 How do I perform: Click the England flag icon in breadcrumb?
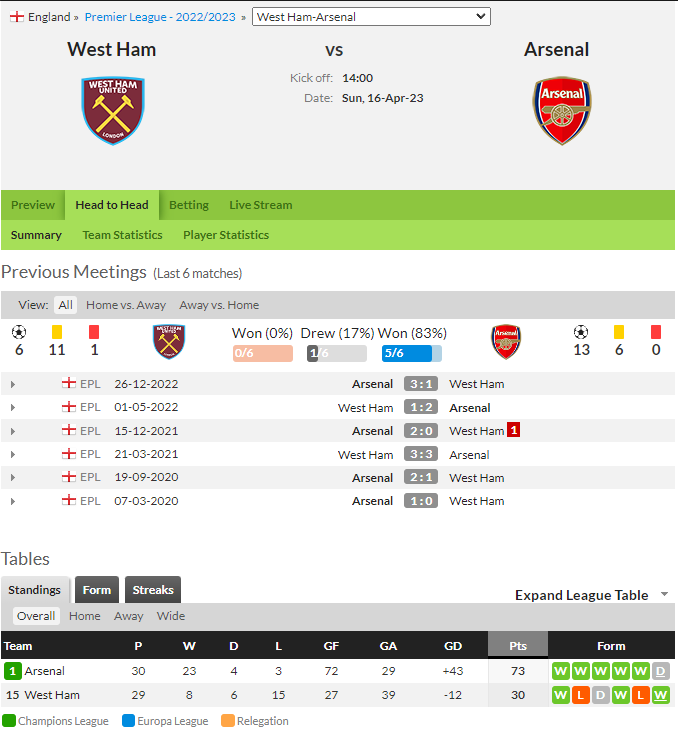(x=17, y=17)
